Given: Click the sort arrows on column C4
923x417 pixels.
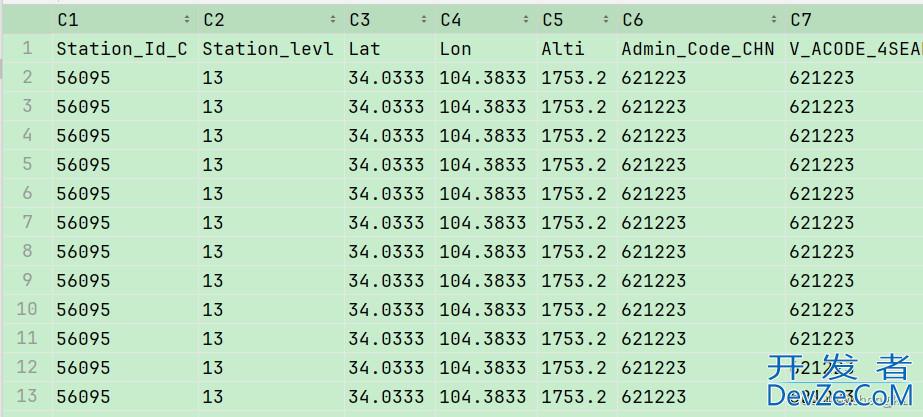Looking at the screenshot, I should (526, 20).
